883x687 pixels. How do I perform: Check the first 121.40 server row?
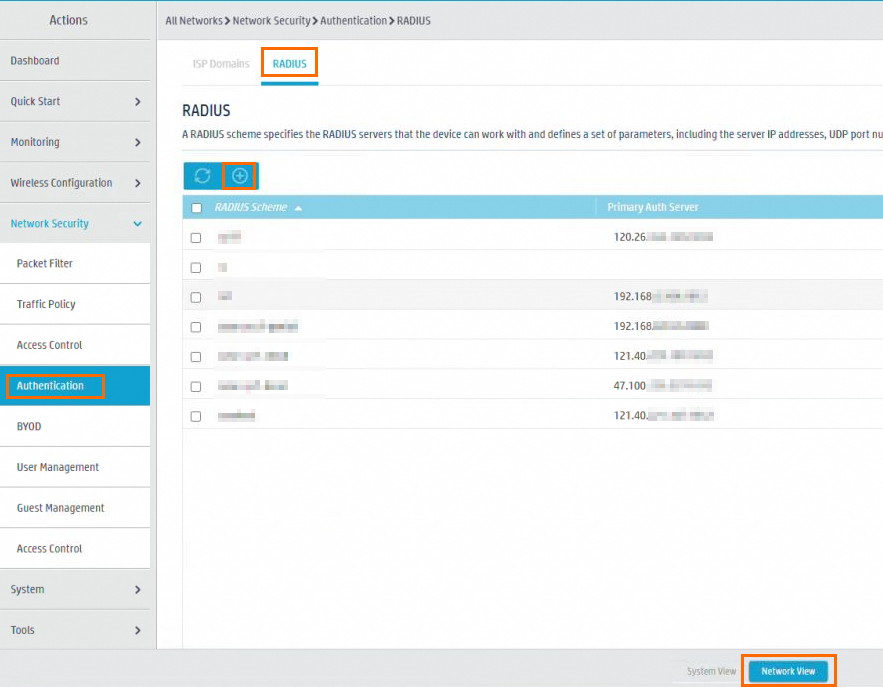coord(195,357)
